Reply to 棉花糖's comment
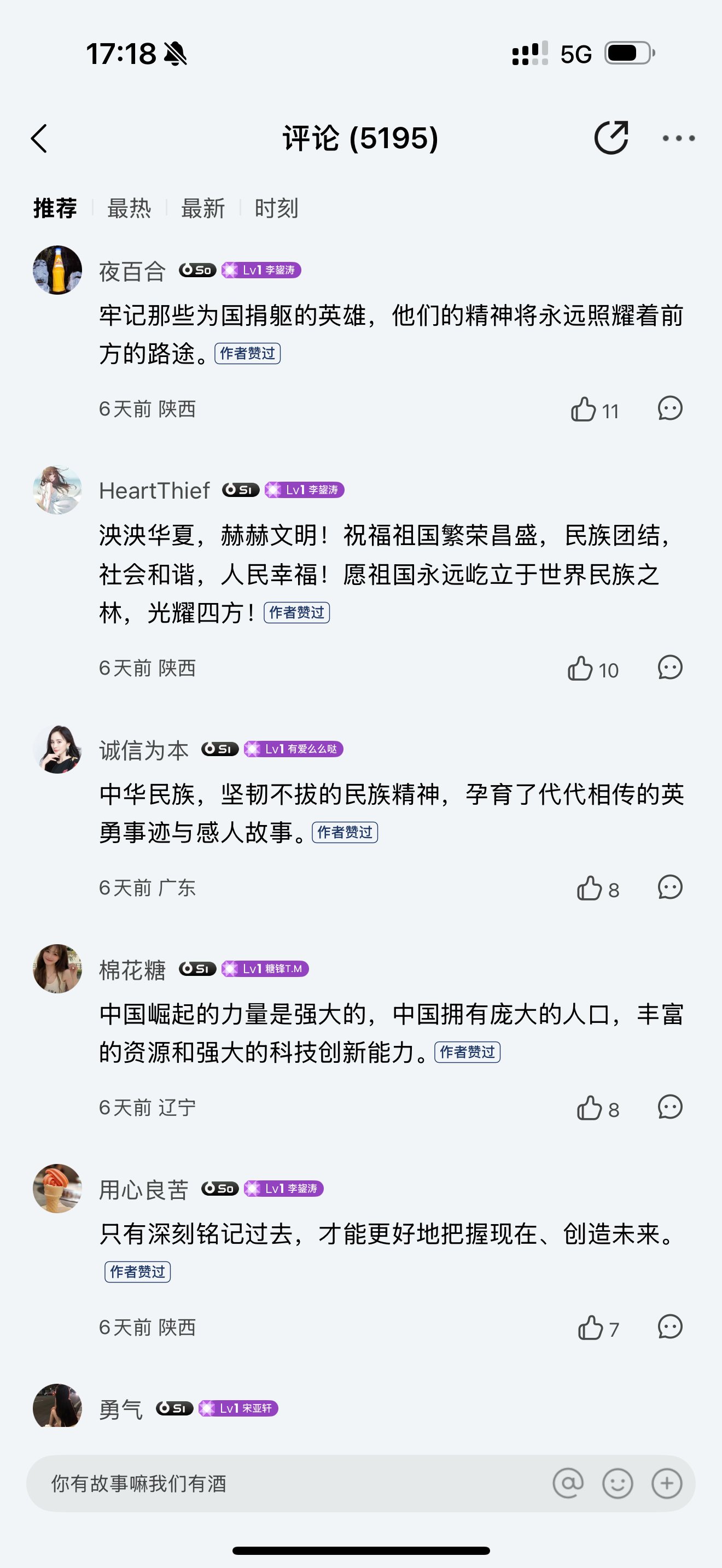Viewport: 722px width, 1568px height. pyautogui.click(x=669, y=1107)
